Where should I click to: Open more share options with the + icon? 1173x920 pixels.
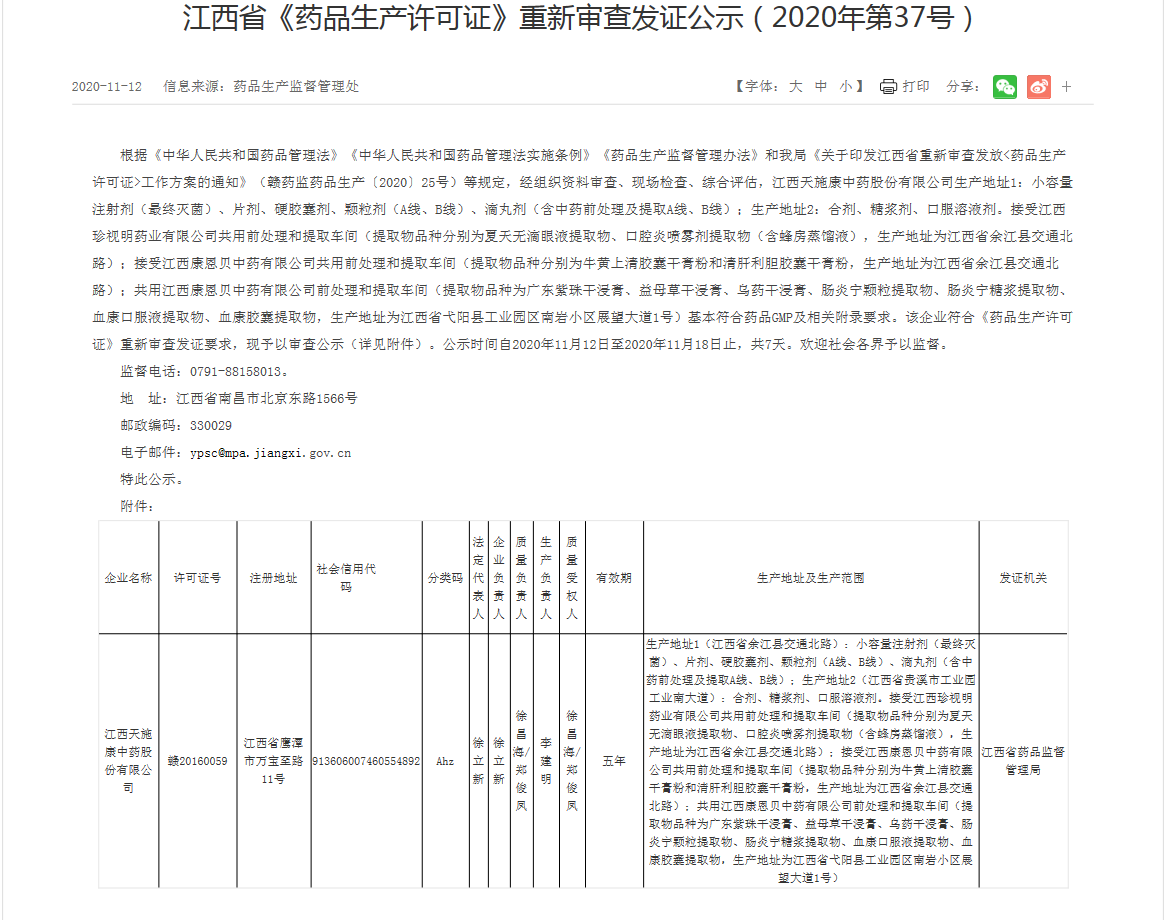1066,87
